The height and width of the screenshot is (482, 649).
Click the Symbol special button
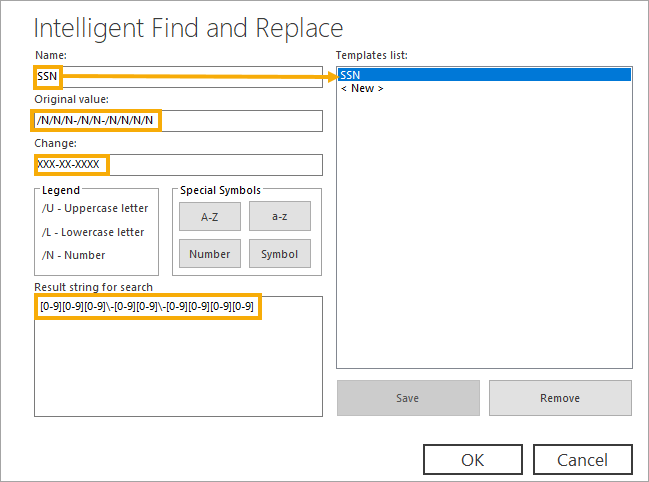point(280,254)
